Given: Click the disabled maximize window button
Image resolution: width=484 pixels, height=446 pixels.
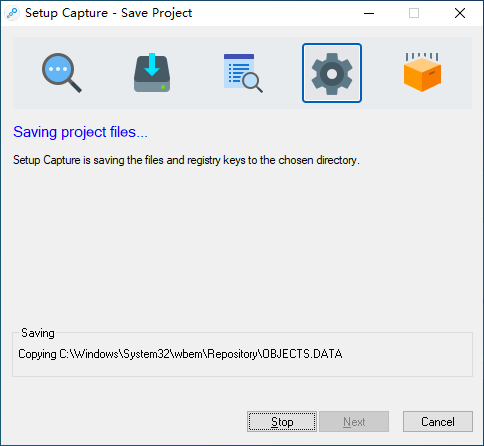Looking at the screenshot, I should click(x=414, y=13).
